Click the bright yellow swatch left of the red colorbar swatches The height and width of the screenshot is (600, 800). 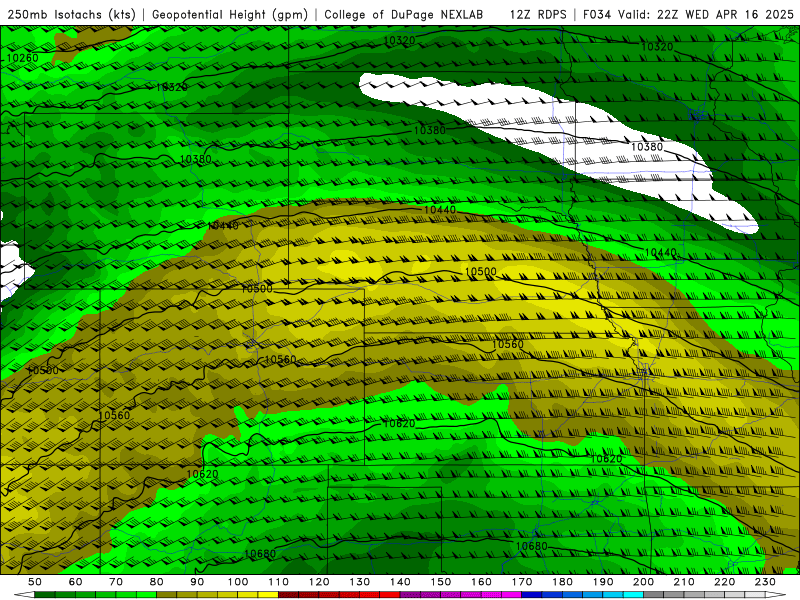pos(268,595)
